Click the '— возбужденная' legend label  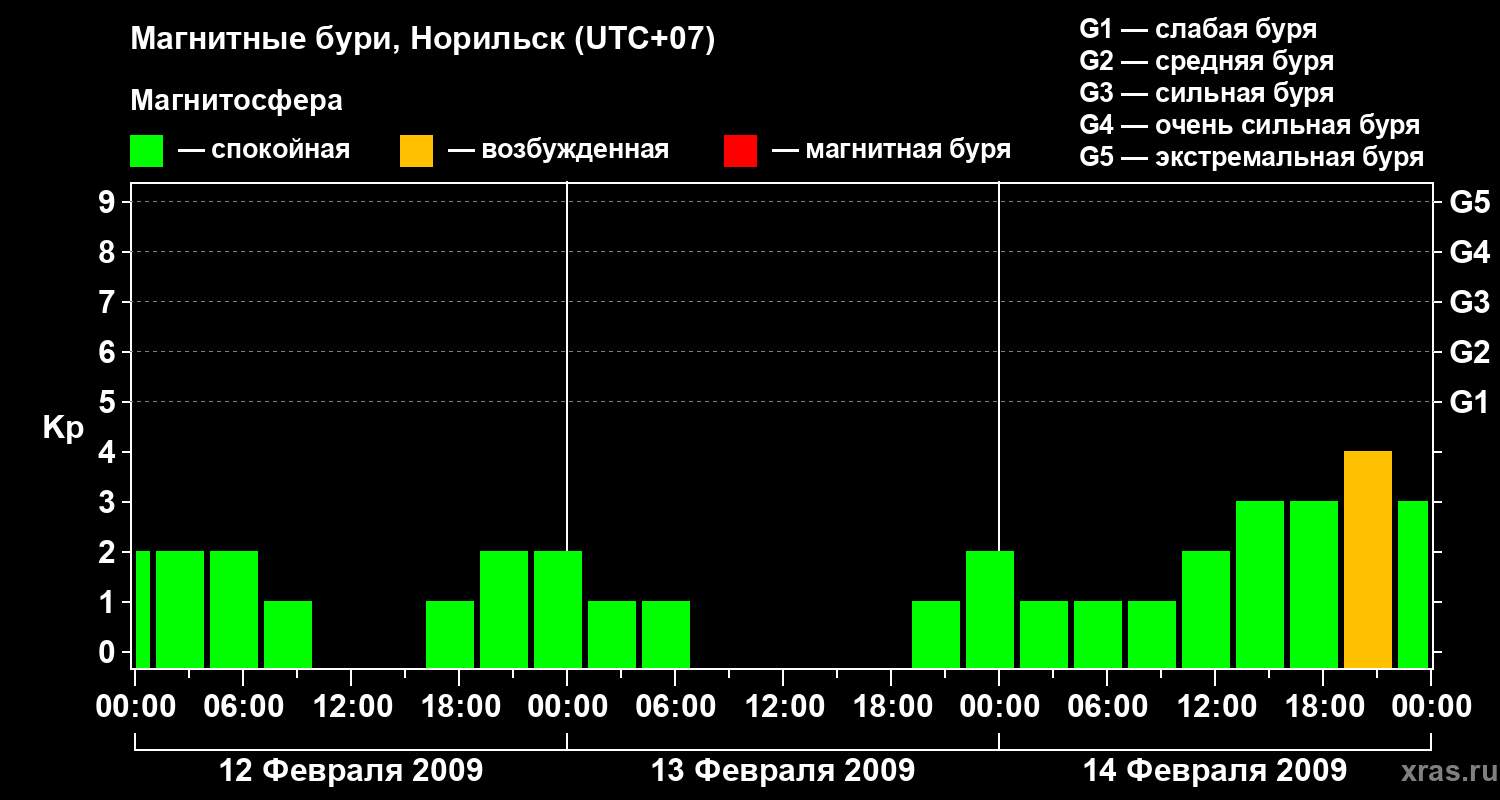pyautogui.click(x=558, y=150)
